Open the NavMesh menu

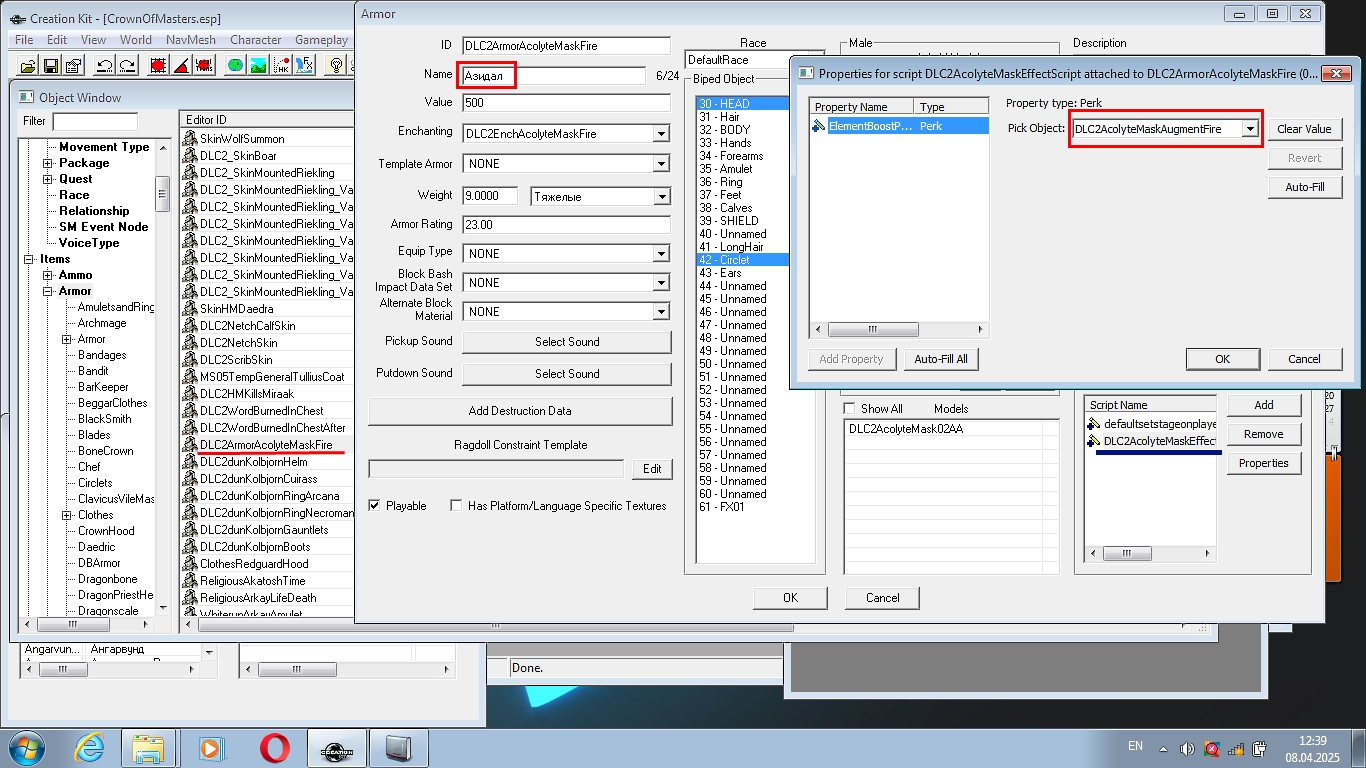(188, 40)
